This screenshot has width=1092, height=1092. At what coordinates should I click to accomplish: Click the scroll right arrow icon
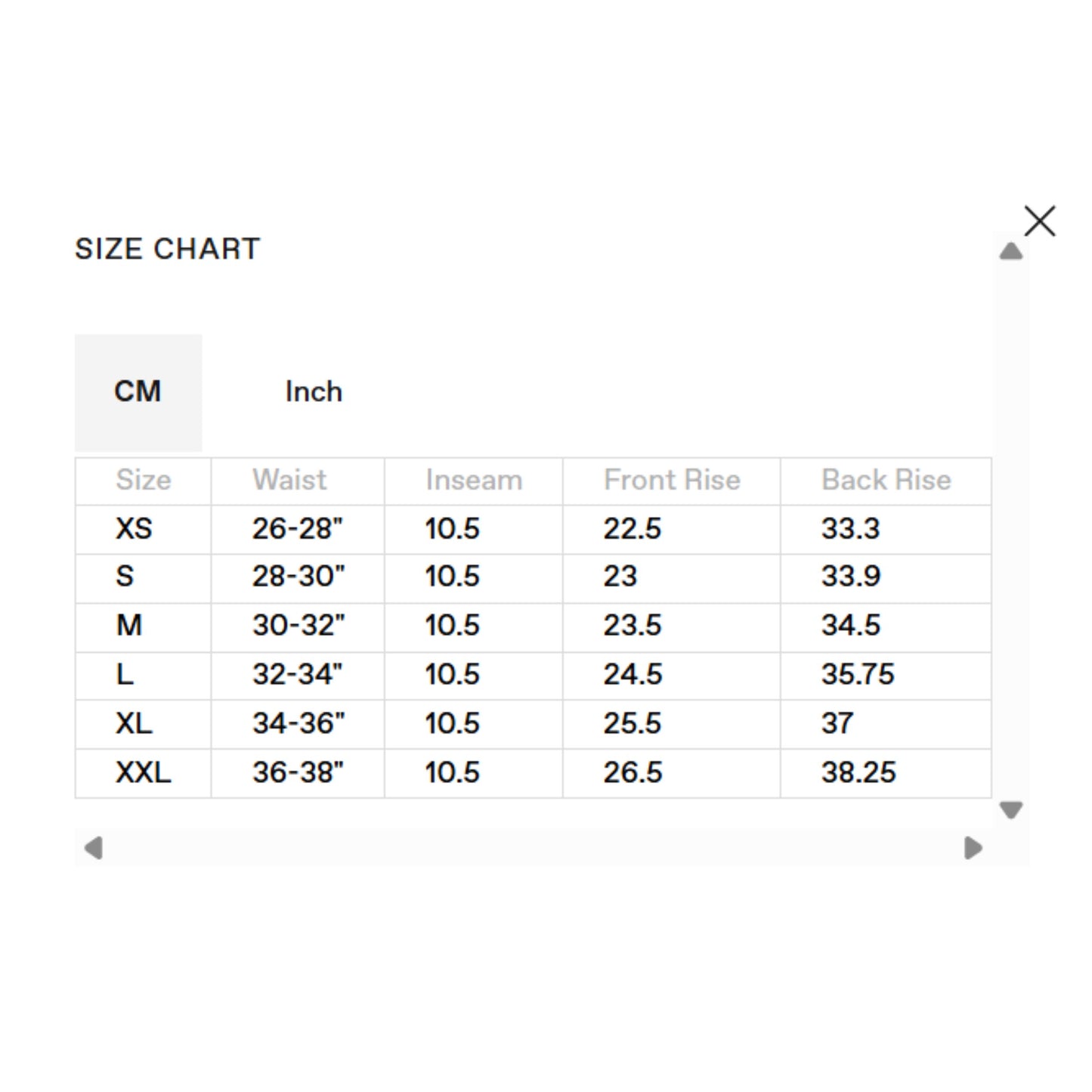(x=973, y=848)
